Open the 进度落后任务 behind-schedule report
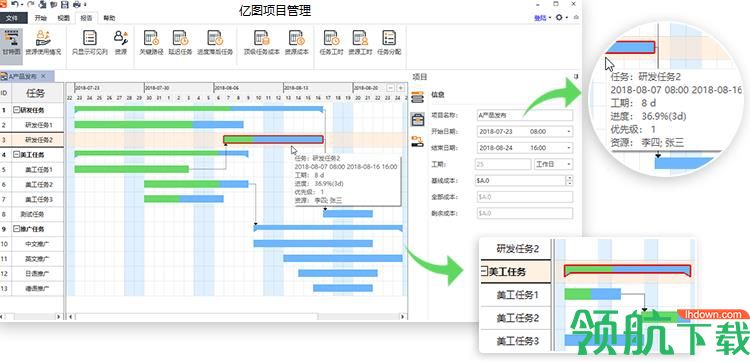Screen dimensions: 750x362 tap(215, 43)
